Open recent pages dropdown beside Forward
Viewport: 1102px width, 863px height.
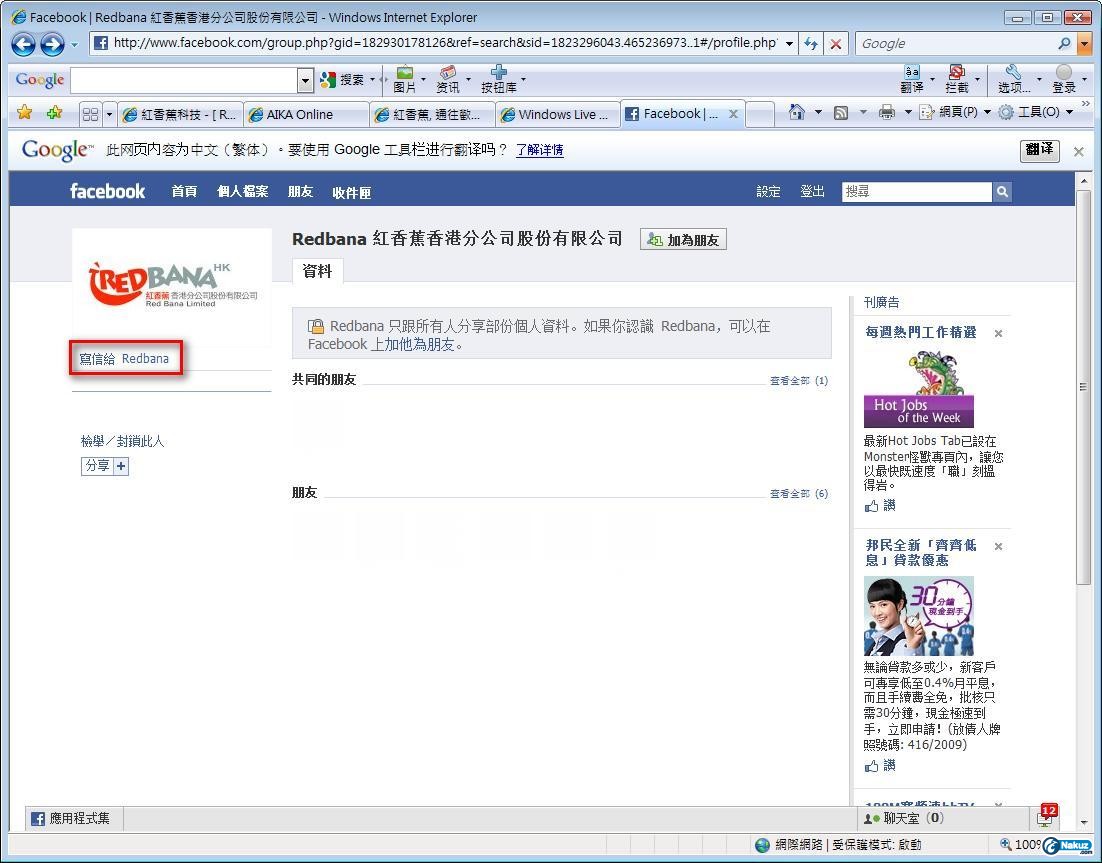[74, 45]
